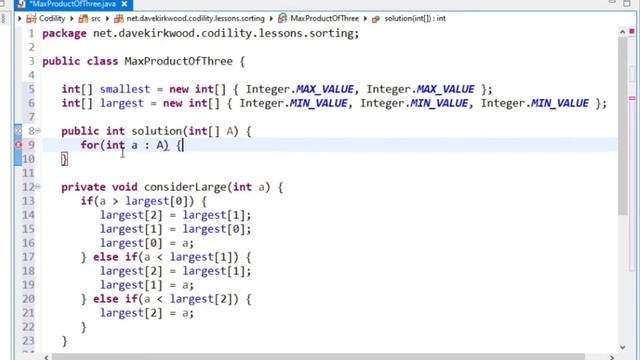Click the red error indicator atop overview ruler
640x360 pixels.
[x=632, y=31]
